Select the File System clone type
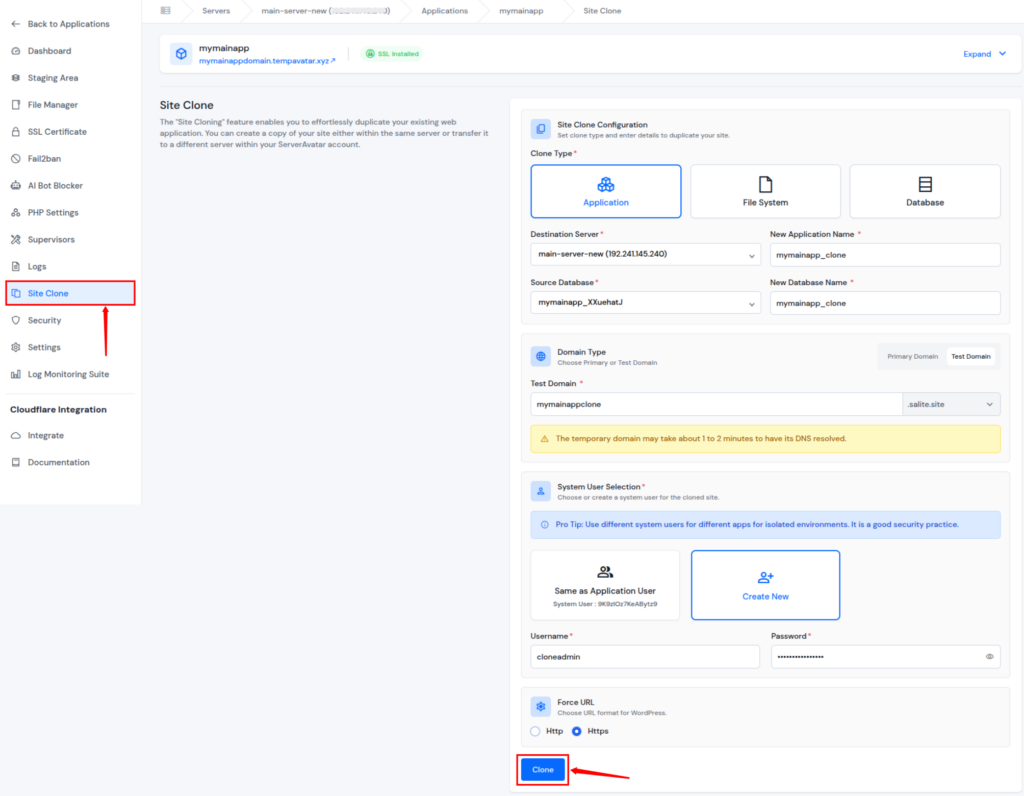This screenshot has width=1024, height=796. [765, 190]
